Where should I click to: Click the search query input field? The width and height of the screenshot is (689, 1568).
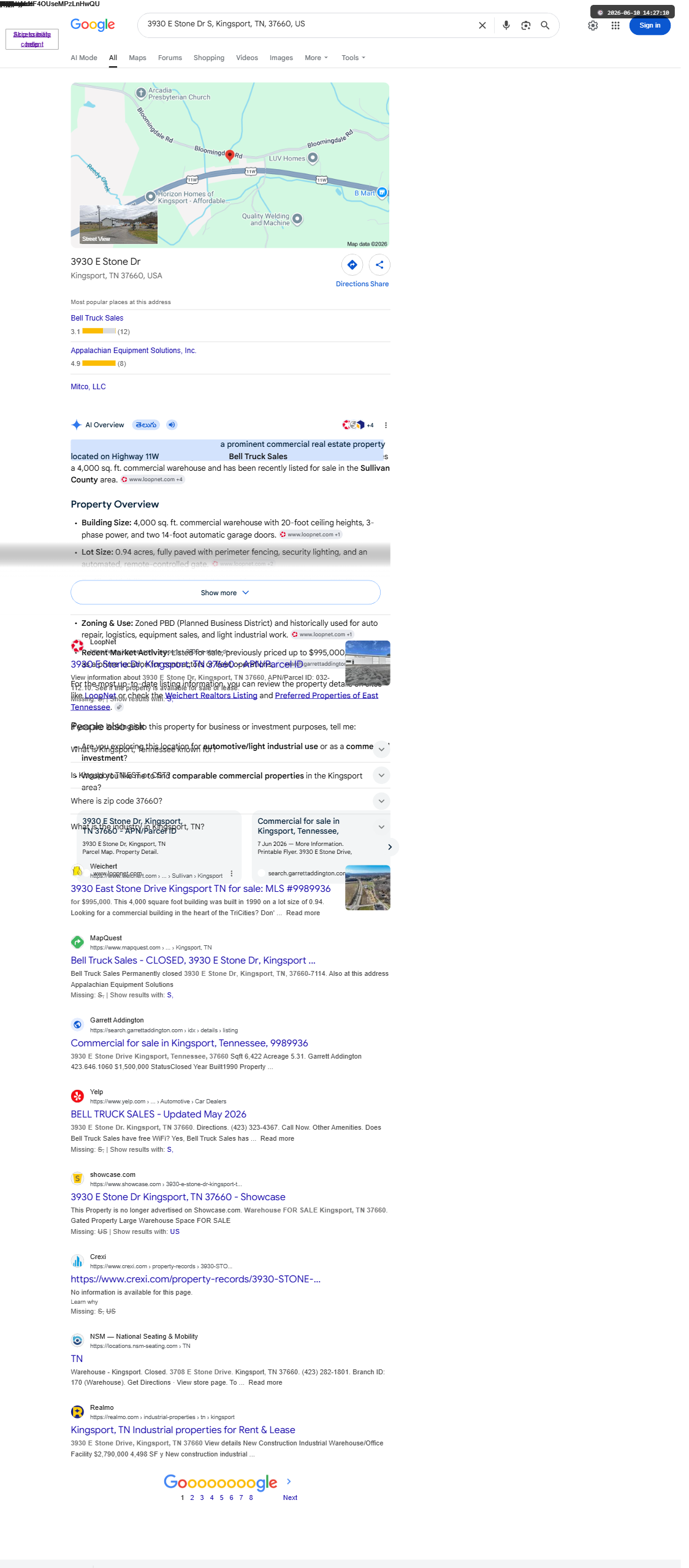pos(306,24)
